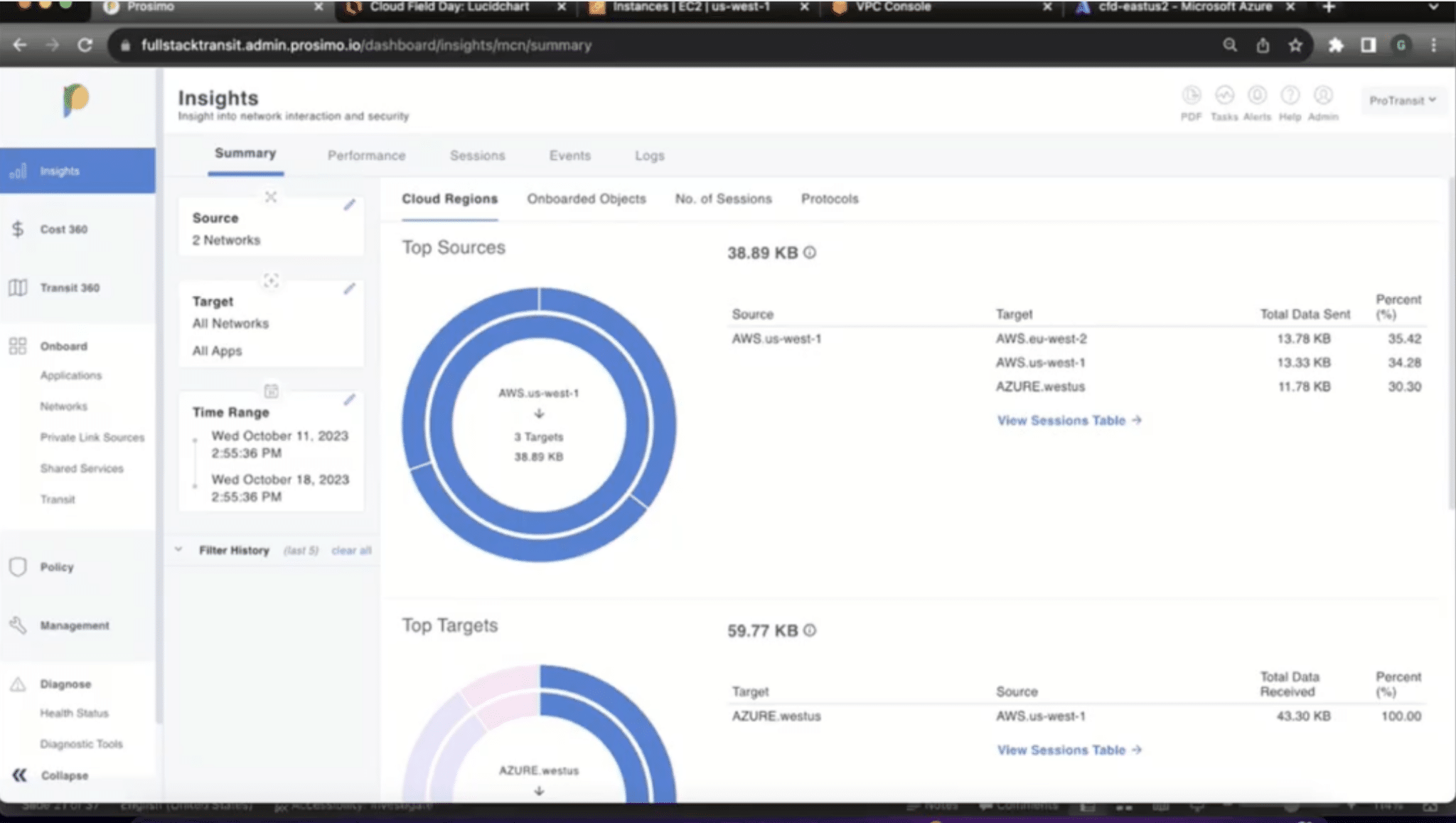The image size is (1456, 823).
Task: Open the Protocols tab
Action: (830, 198)
